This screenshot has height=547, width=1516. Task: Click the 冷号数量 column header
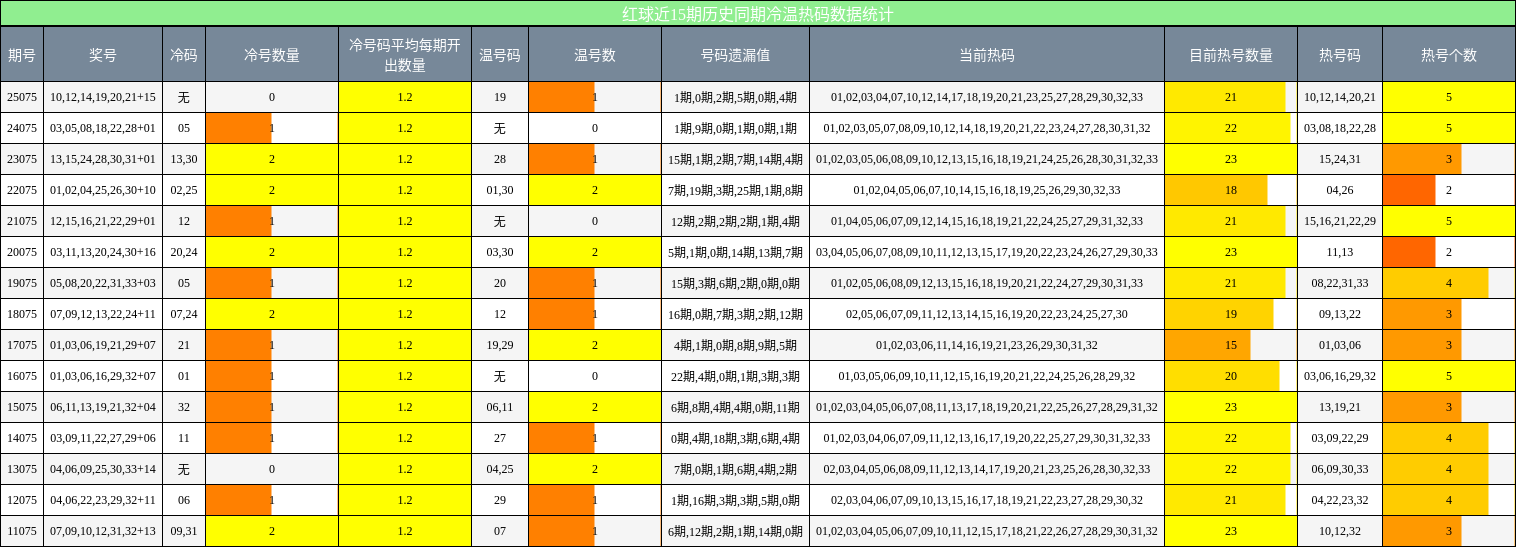(272, 55)
